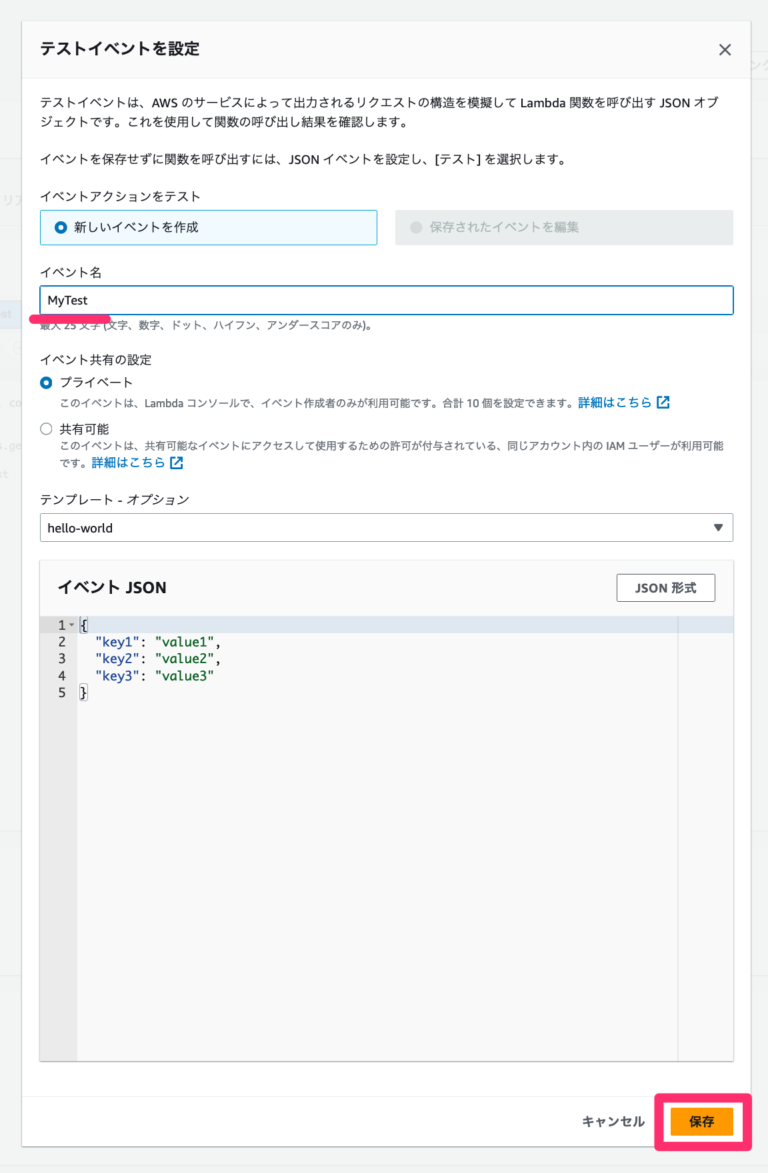The height and width of the screenshot is (1173, 768).
Task: Choose the 保存されたイベントを編集 option
Action: point(416,227)
